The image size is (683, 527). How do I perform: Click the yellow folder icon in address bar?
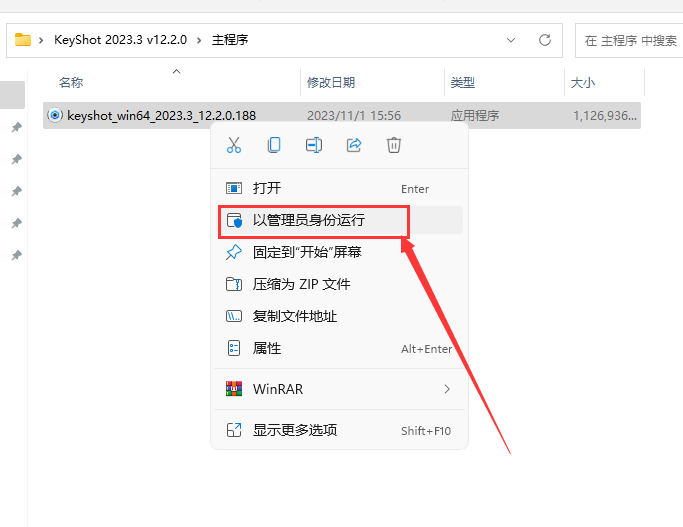[23, 40]
